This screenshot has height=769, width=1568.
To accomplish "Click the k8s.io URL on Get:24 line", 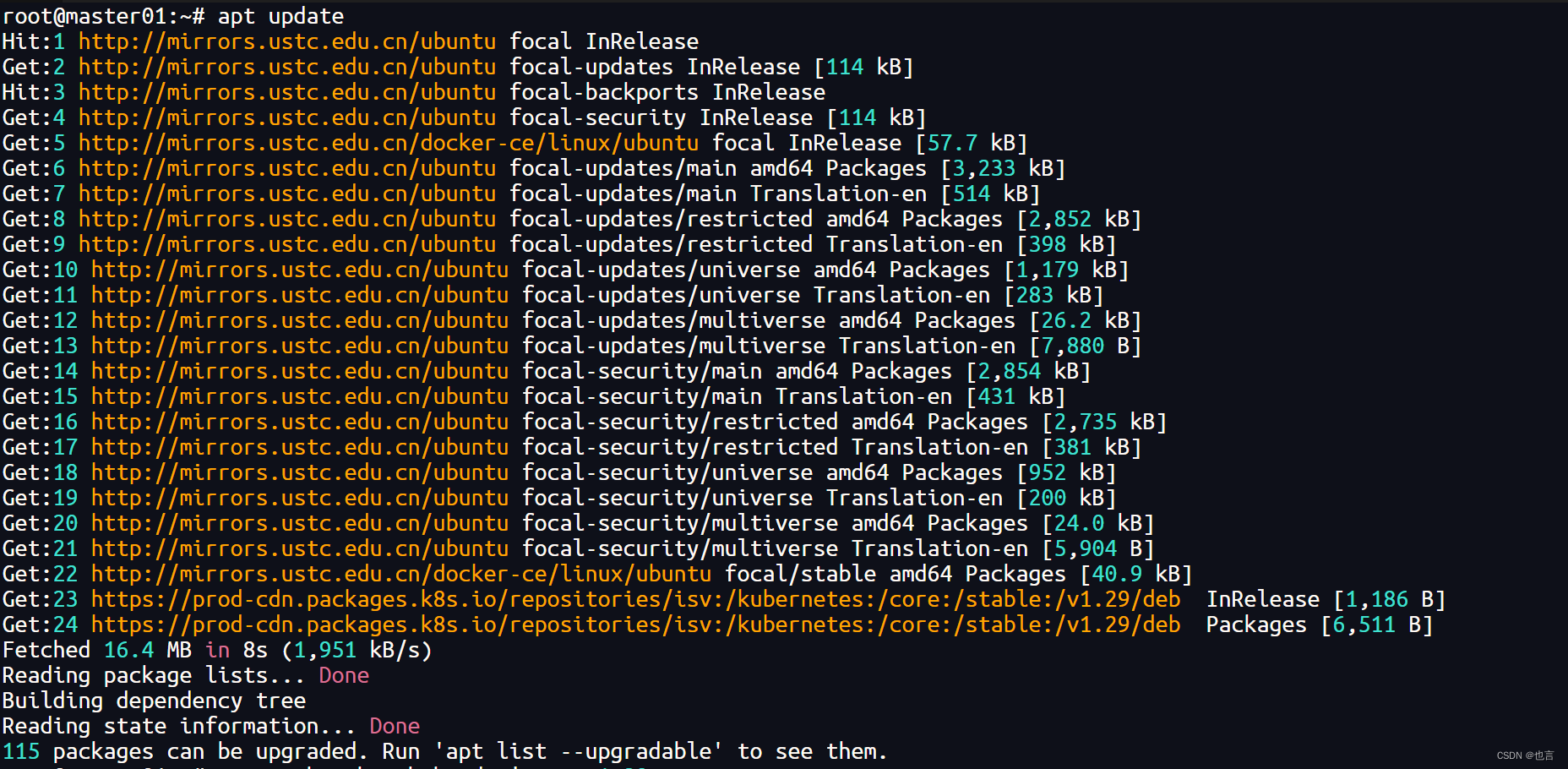I will (x=636, y=624).
